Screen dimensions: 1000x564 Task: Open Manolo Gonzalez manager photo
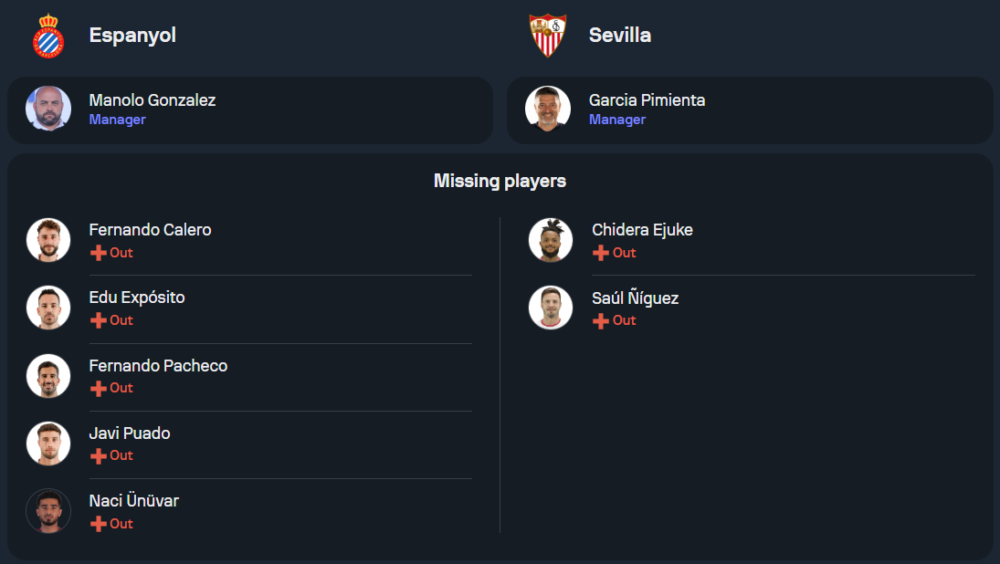click(x=48, y=109)
